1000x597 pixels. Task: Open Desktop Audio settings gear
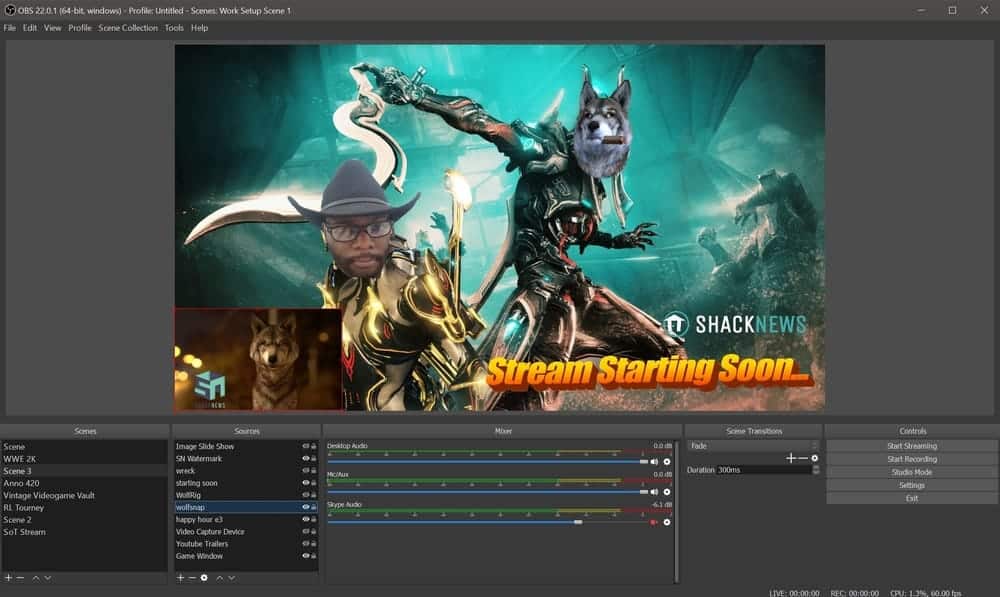tap(666, 462)
